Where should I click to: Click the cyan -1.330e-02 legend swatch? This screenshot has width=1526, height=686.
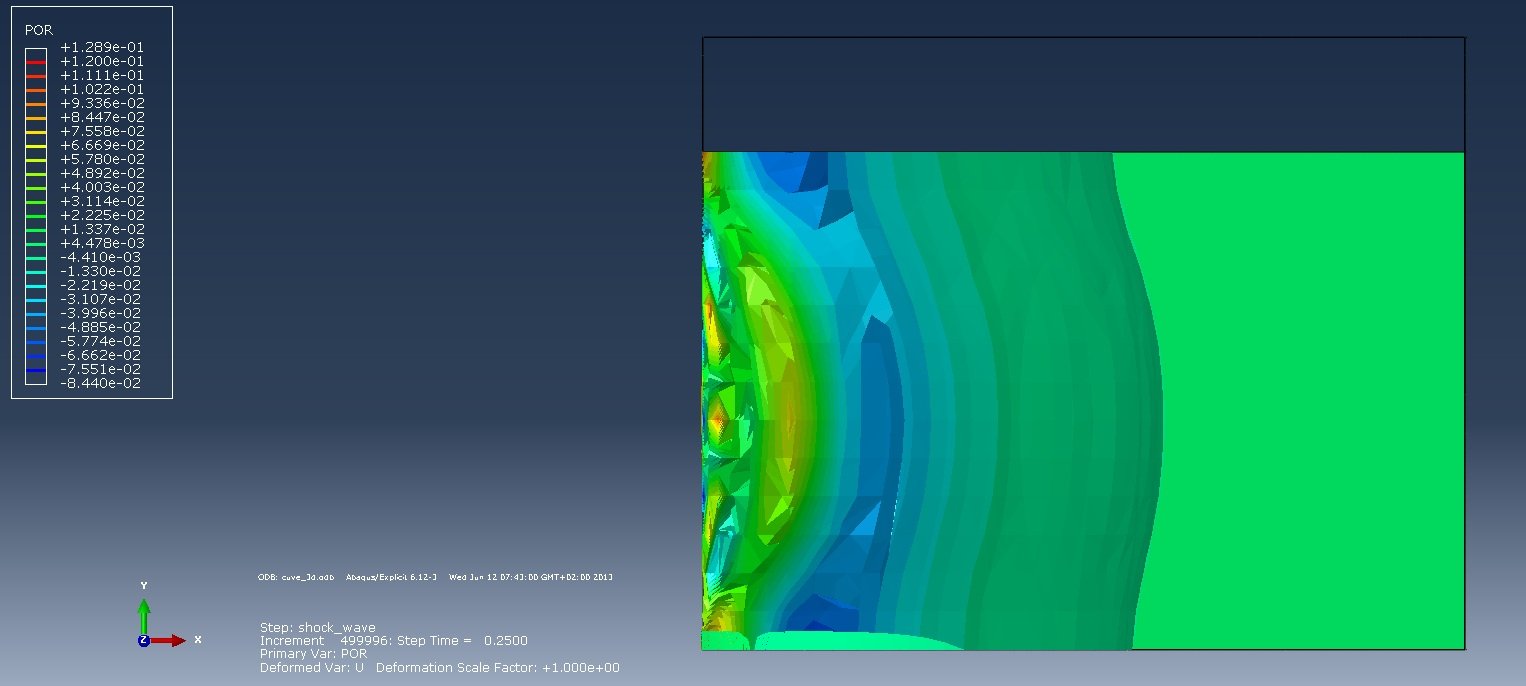[x=36, y=271]
